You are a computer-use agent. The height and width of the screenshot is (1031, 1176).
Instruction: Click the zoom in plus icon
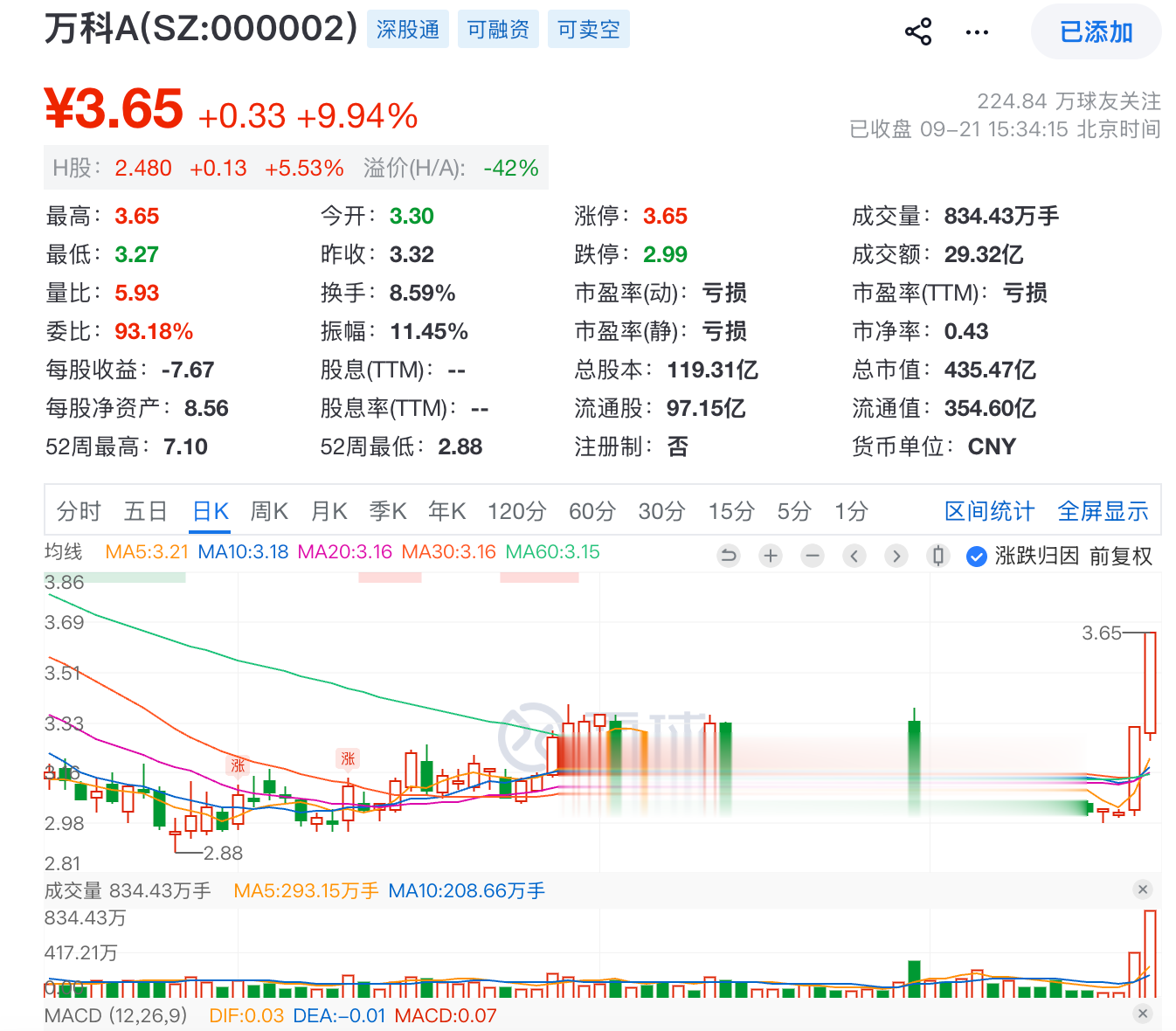(771, 556)
